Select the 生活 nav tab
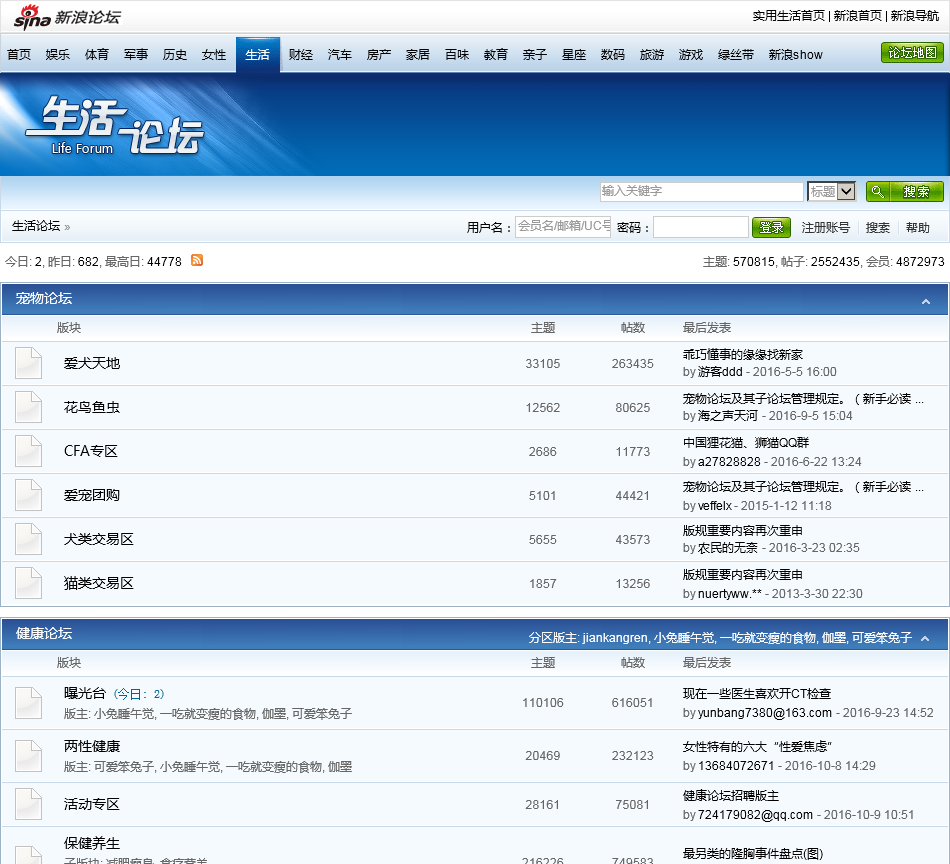 (x=257, y=55)
